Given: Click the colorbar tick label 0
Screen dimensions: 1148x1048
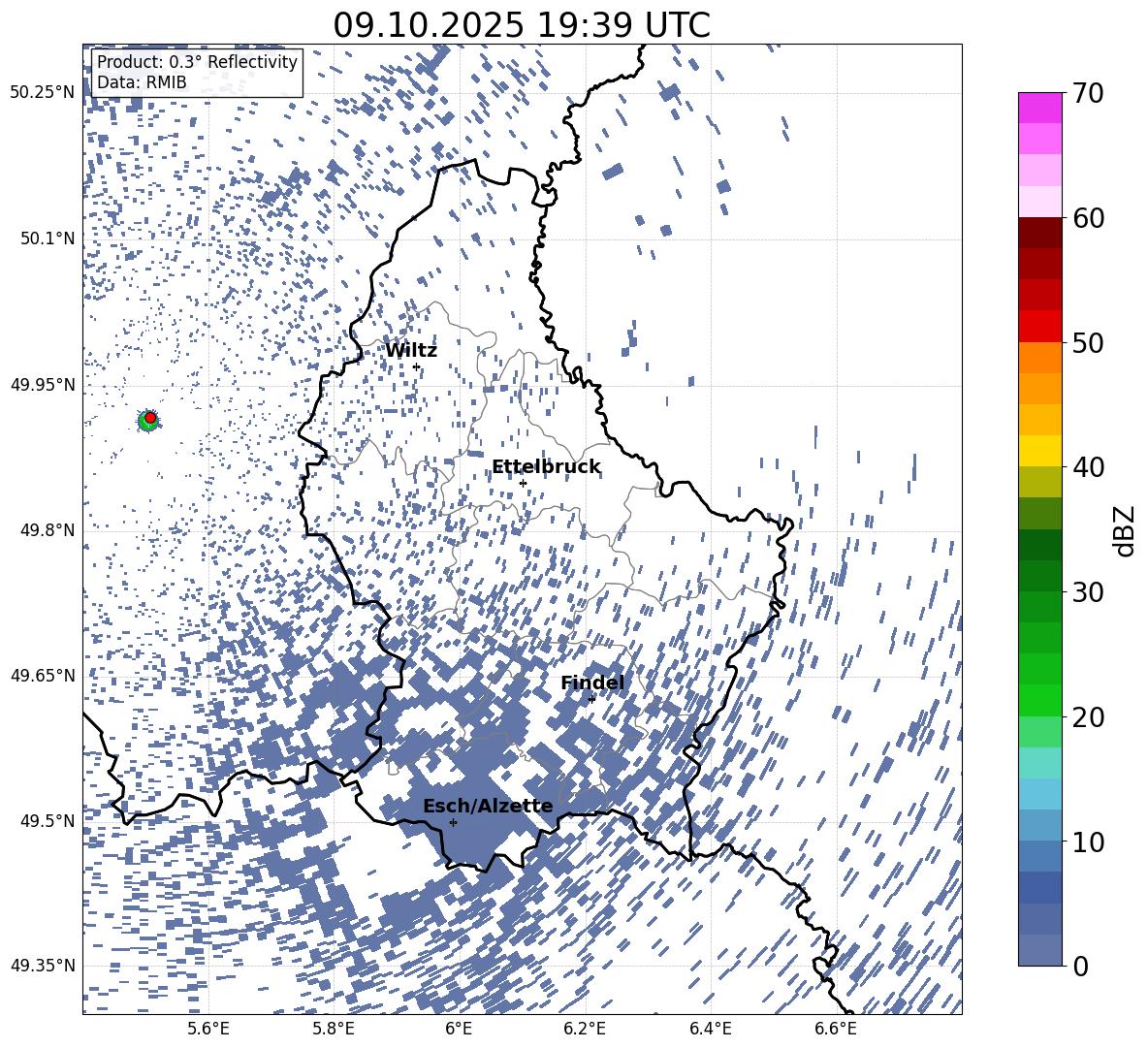Looking at the screenshot, I should click(1080, 966).
